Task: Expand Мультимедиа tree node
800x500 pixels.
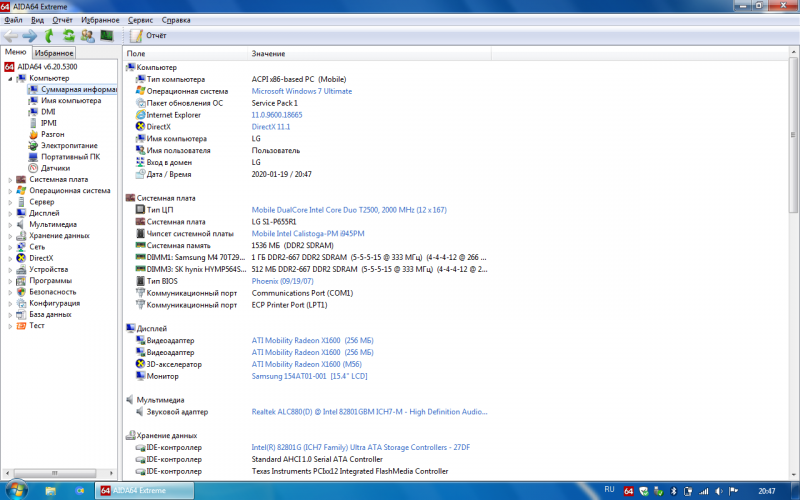Action: 10,224
